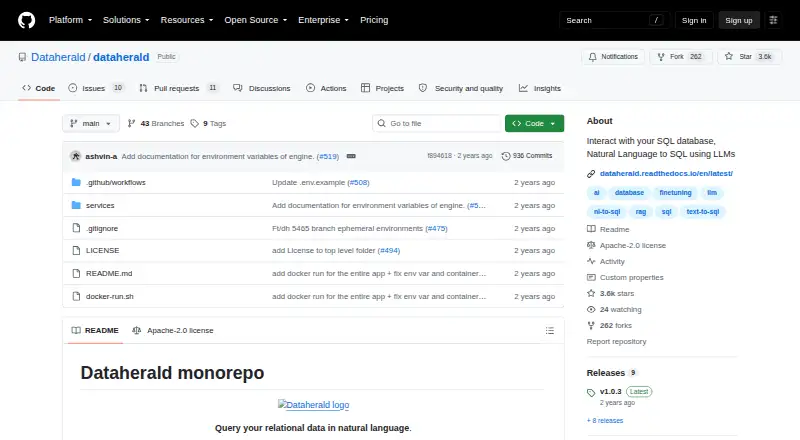Open the Issues tab
This screenshot has width=800, height=440.
tap(95, 88)
